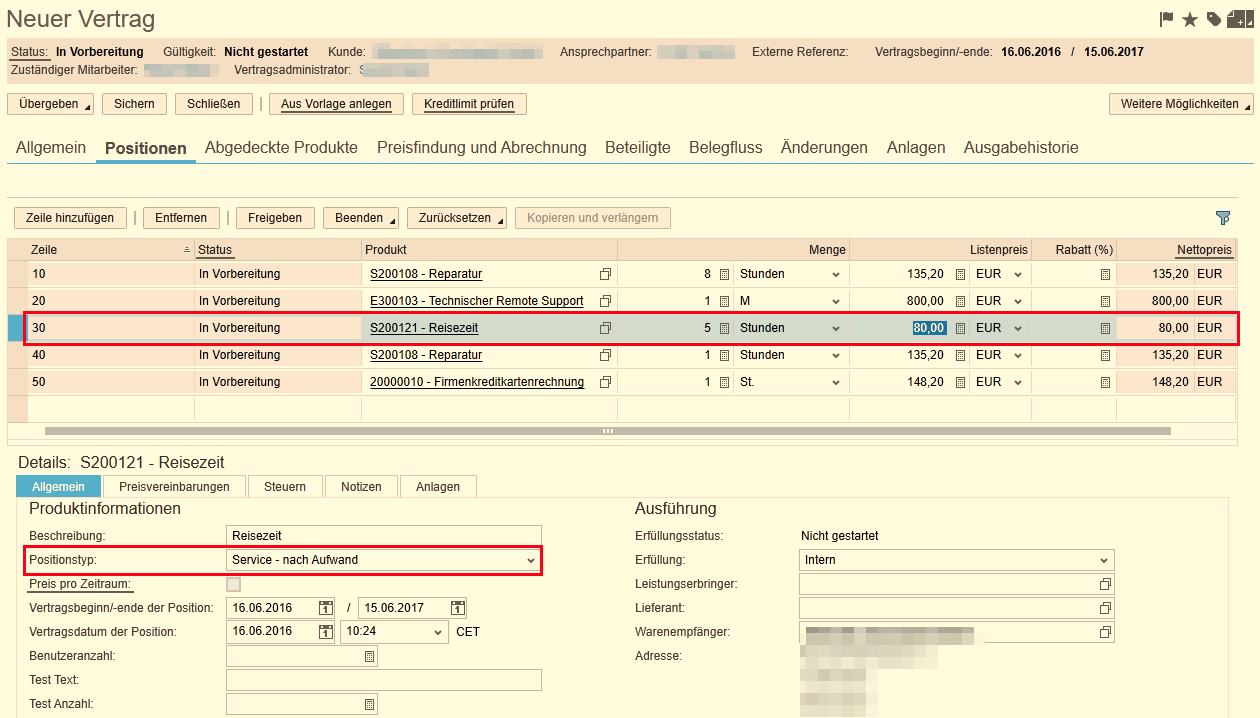
Task: Switch to the Allgemein main tab
Action: click(51, 147)
